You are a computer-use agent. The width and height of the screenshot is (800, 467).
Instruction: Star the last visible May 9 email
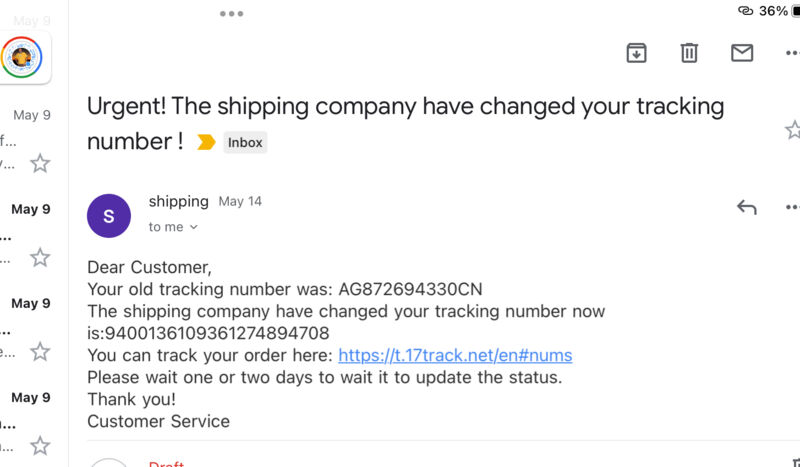click(40, 446)
